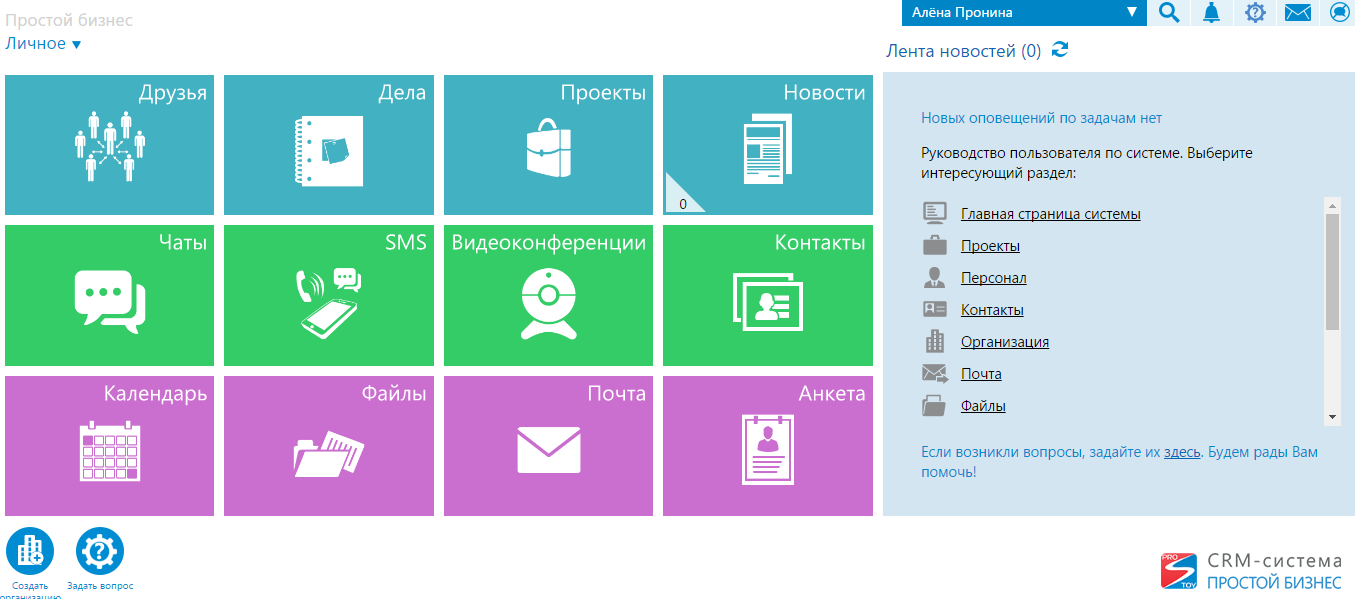
Task: Open the Файлы guide link
Action: (x=983, y=406)
